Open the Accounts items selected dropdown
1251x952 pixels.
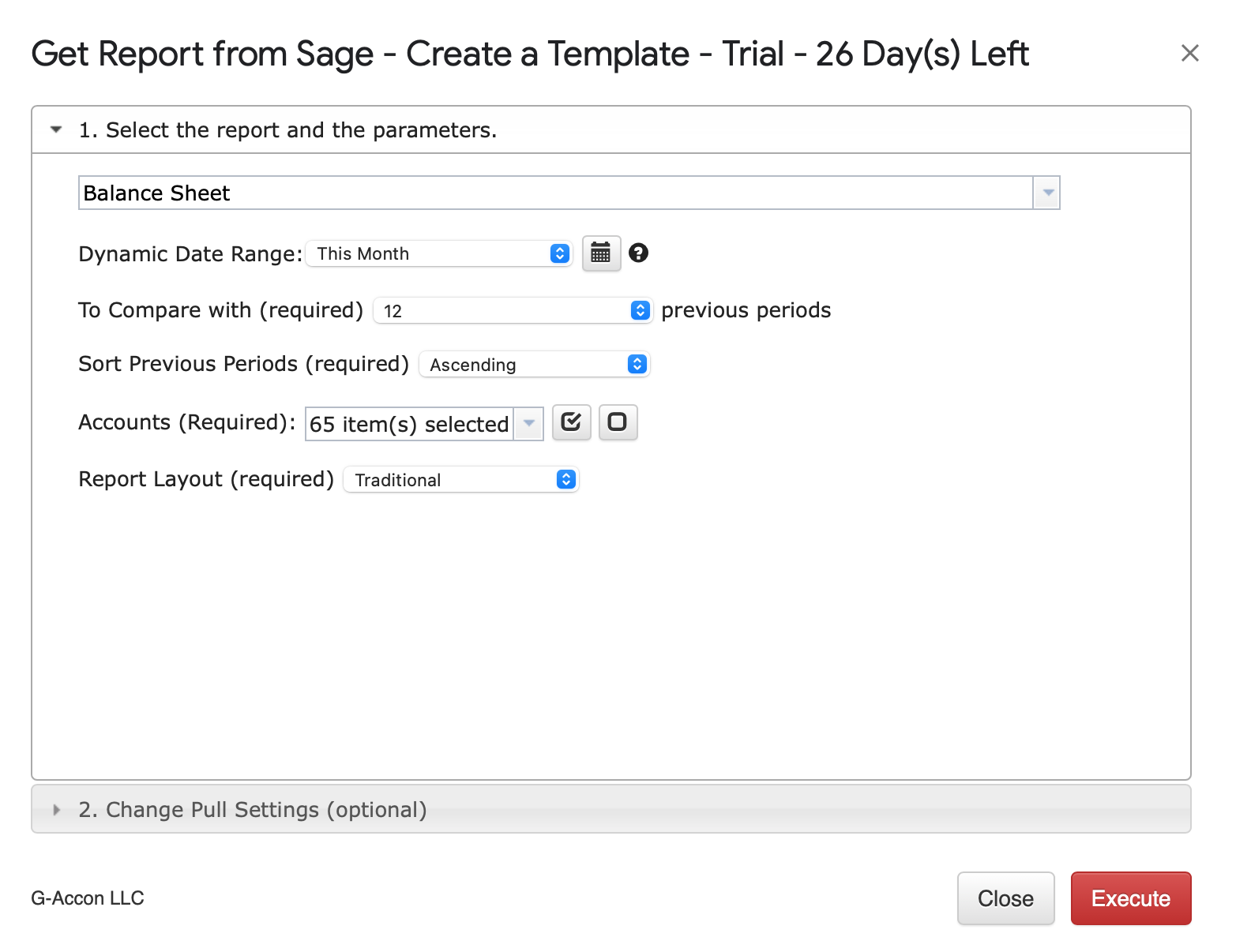click(424, 424)
